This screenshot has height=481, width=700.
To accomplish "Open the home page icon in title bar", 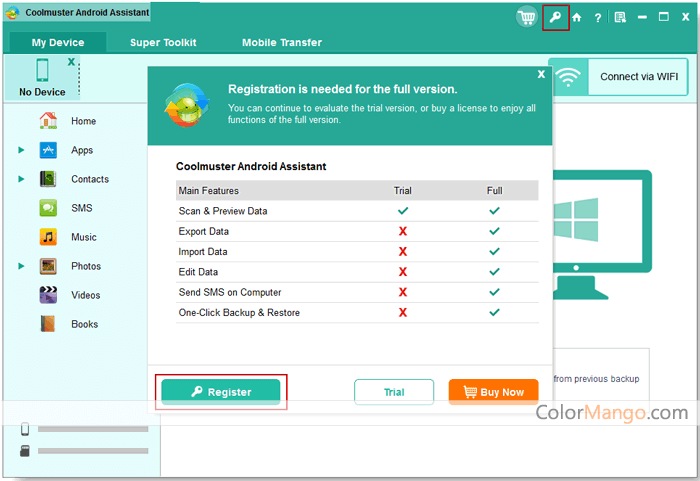I will pyautogui.click(x=577, y=18).
